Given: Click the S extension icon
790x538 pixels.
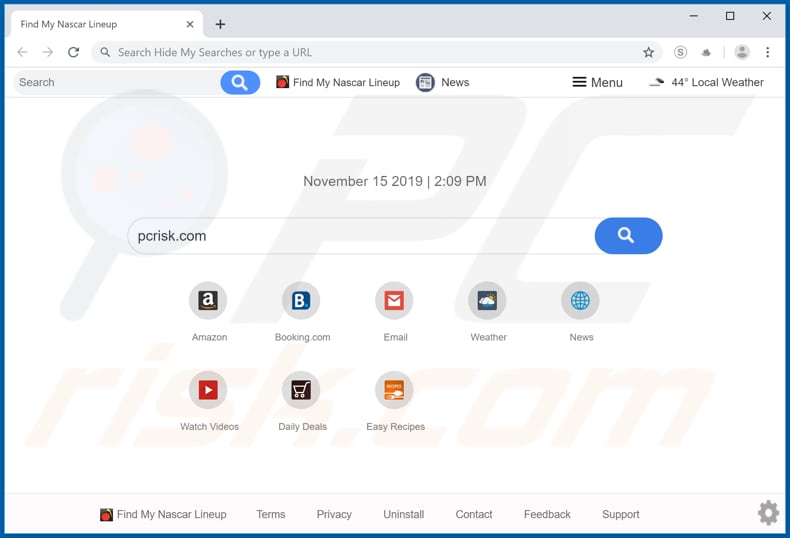Looking at the screenshot, I should pos(680,52).
